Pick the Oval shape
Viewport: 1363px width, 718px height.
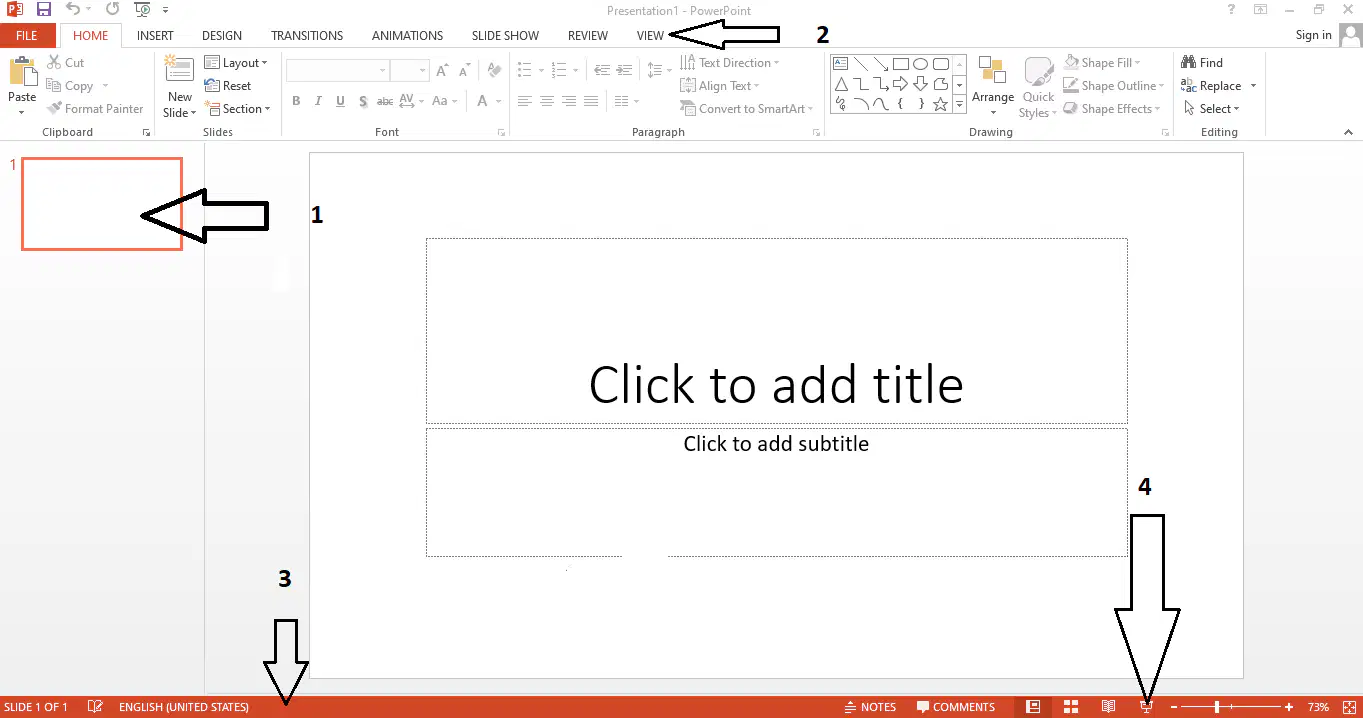[x=920, y=63]
